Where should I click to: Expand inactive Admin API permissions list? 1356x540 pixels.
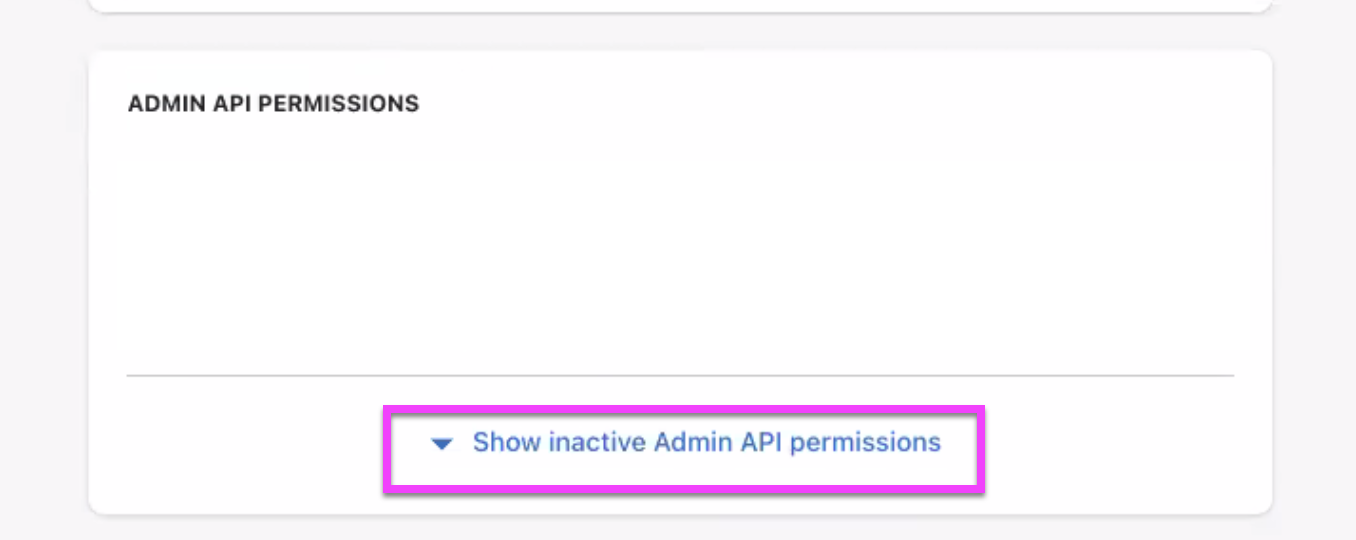(706, 443)
